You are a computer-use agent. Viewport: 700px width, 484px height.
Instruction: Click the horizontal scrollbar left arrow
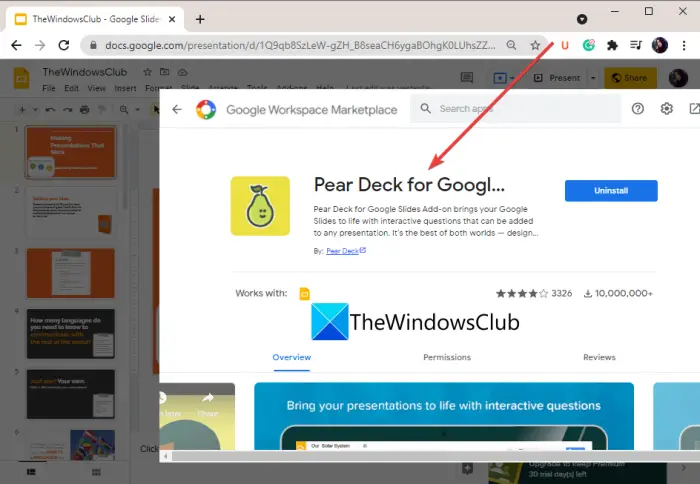click(166, 456)
